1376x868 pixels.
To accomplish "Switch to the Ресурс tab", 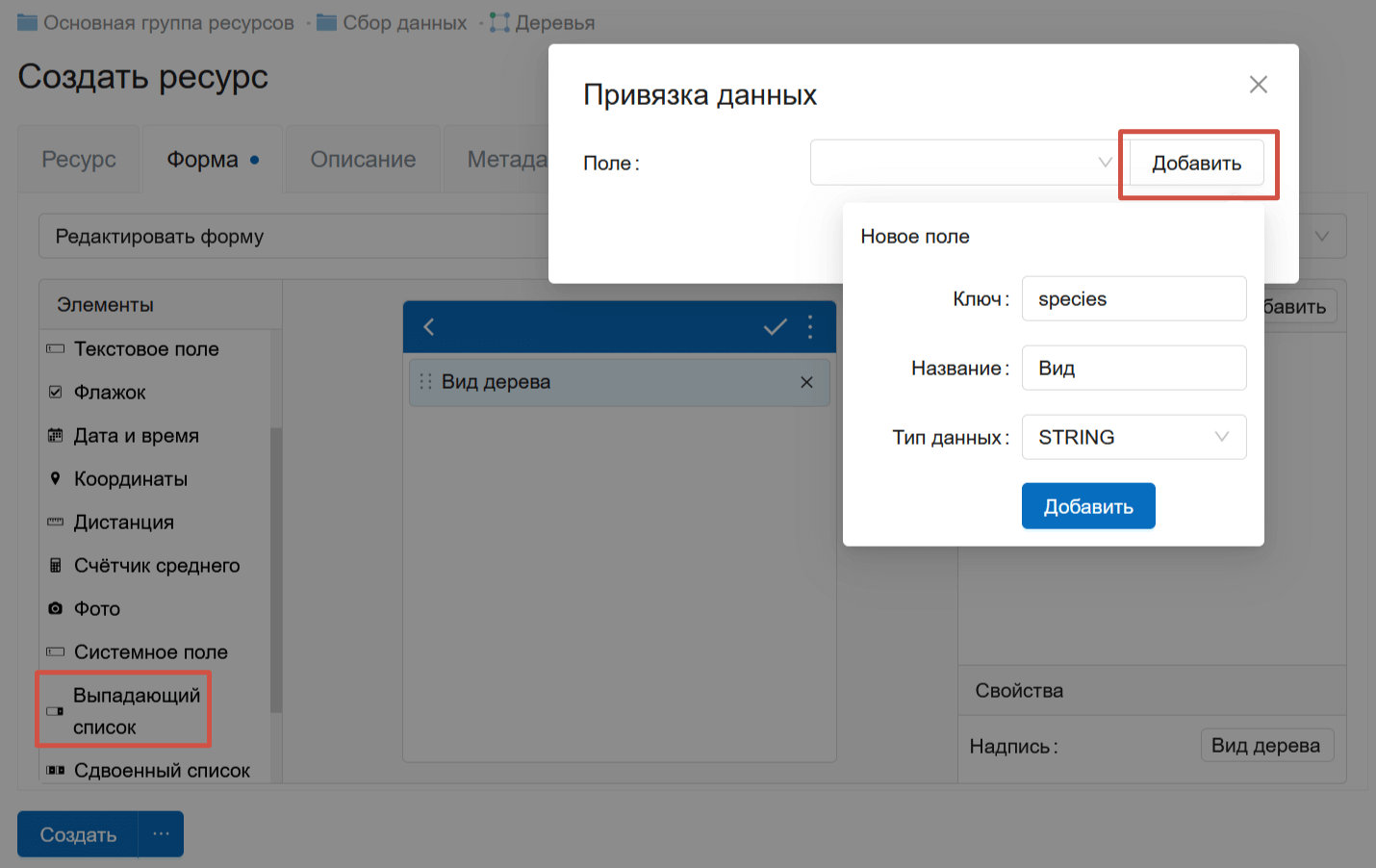I will [79, 160].
